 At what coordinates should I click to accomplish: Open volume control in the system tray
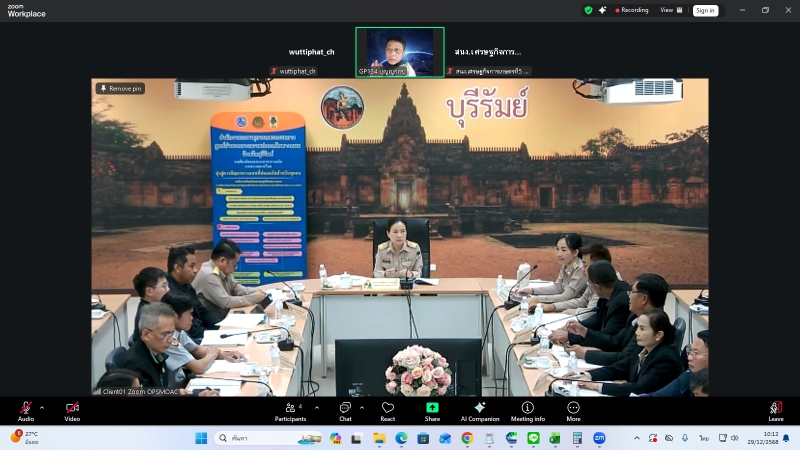coord(735,438)
